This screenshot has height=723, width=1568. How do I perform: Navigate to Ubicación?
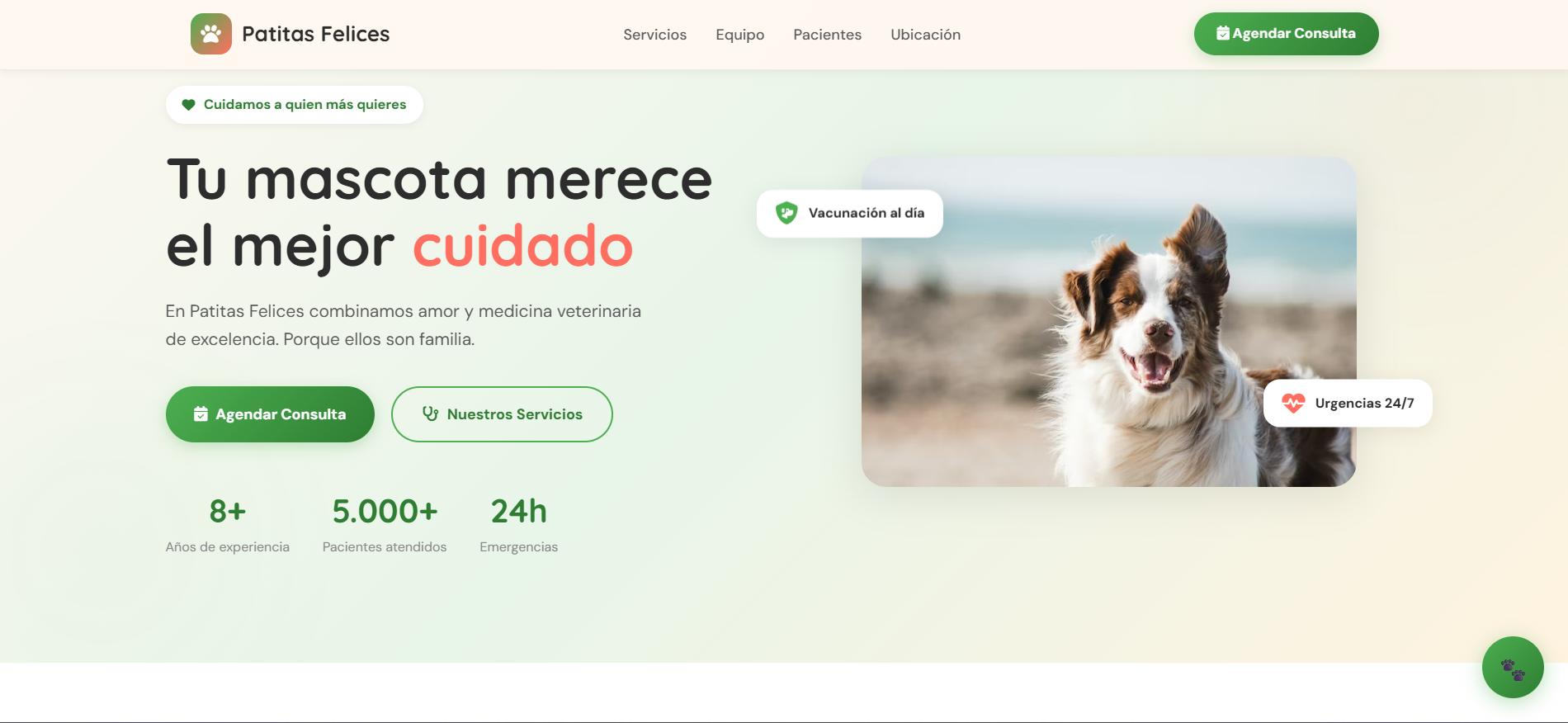coord(925,35)
